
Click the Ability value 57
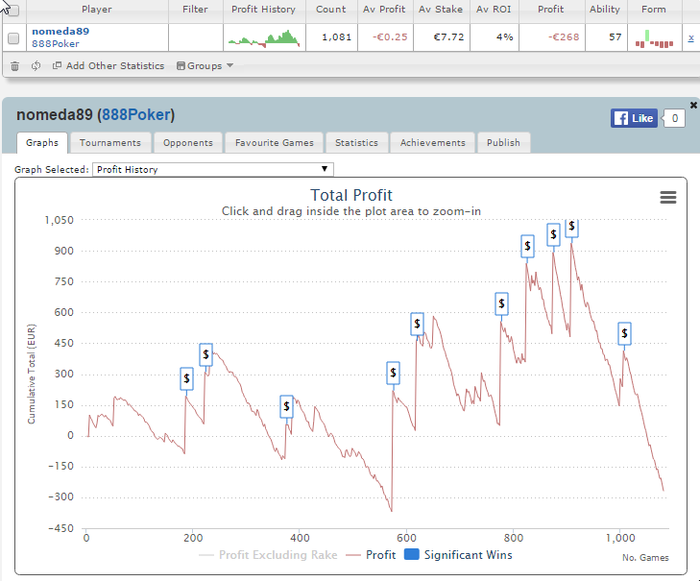615,37
